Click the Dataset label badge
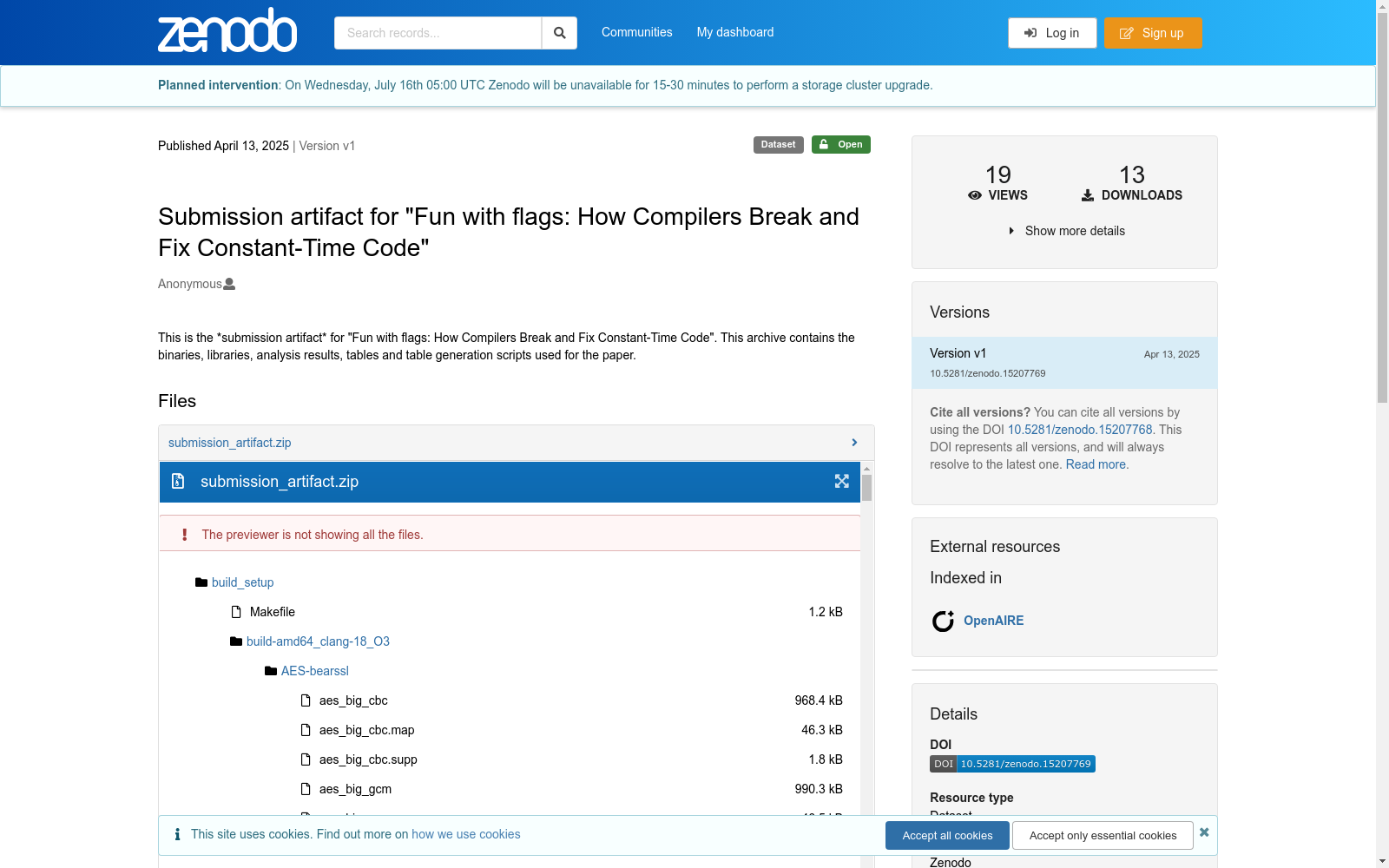This screenshot has height=868, width=1389. [779, 145]
